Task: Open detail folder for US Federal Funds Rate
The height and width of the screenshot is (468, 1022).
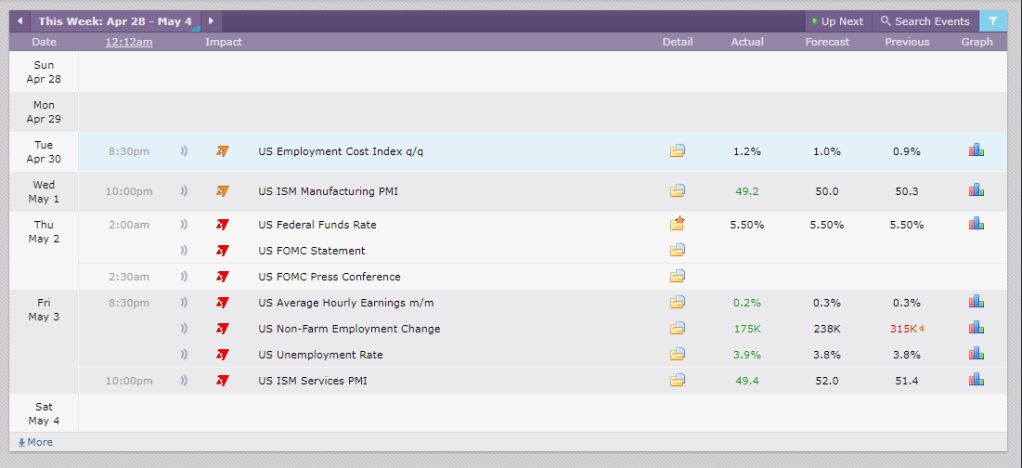Action: (x=677, y=224)
